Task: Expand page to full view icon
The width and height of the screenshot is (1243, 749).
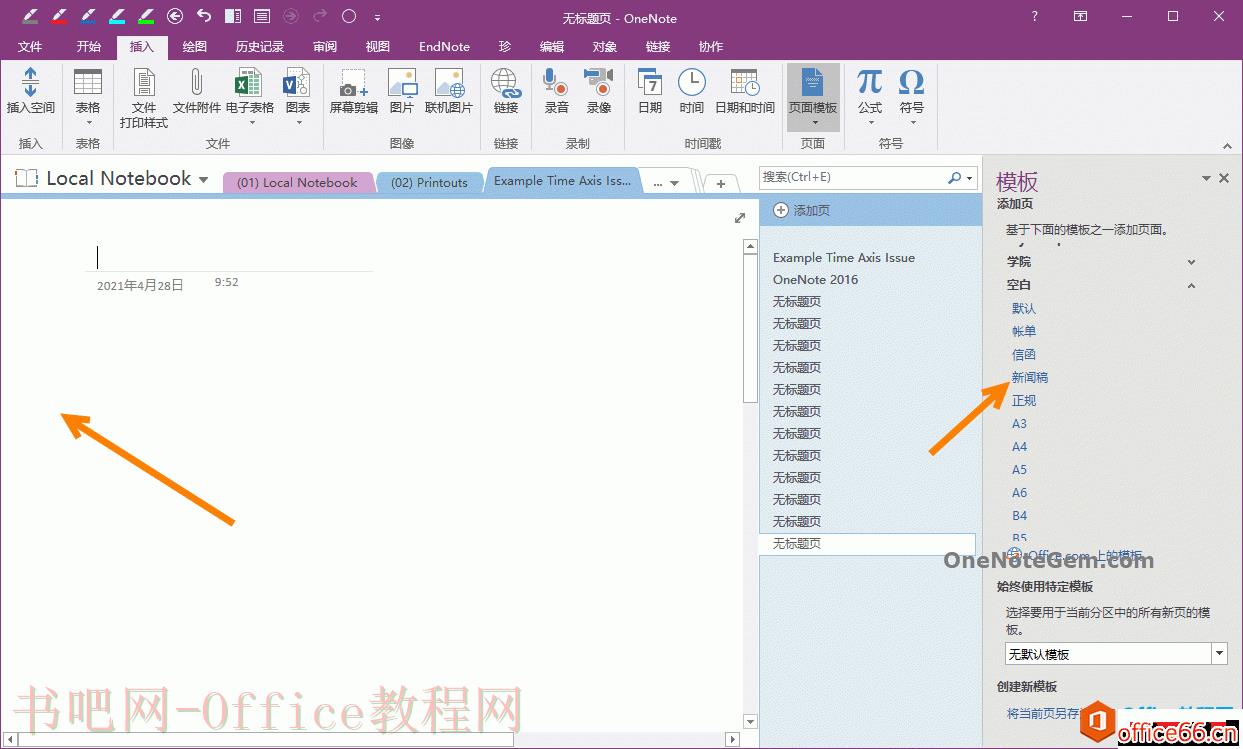Action: pos(740,218)
